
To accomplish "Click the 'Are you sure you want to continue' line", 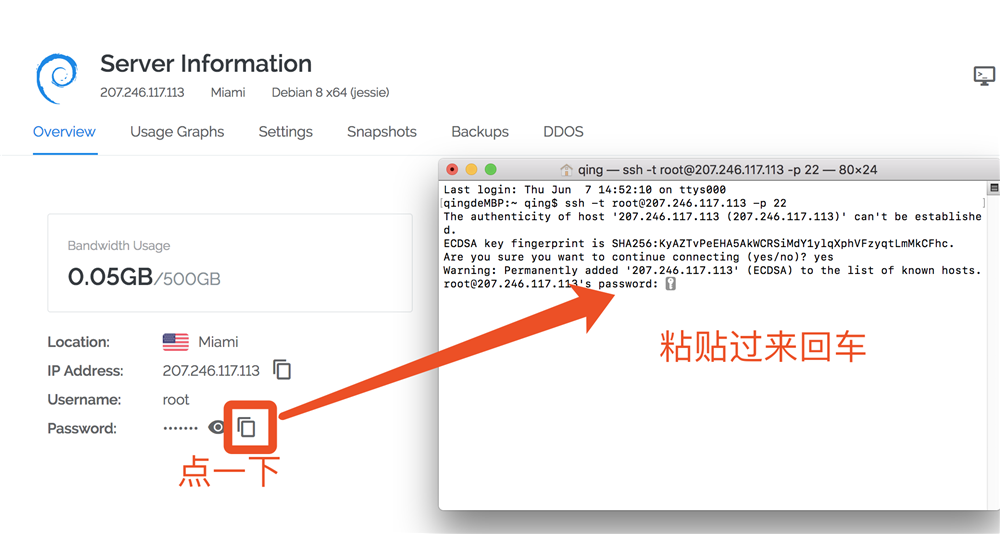I will pos(638,256).
